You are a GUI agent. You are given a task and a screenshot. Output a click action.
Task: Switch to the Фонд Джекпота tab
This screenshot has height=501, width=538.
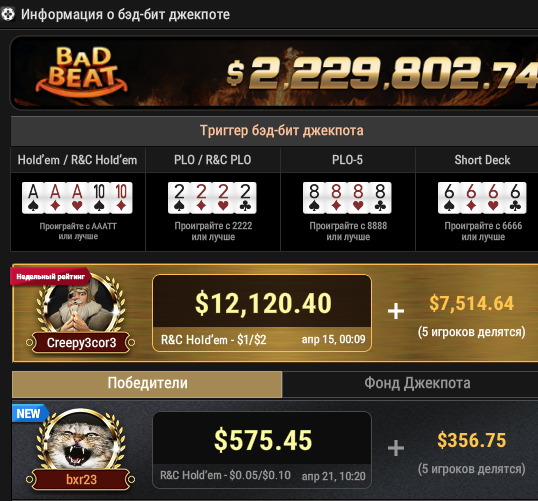point(417,384)
